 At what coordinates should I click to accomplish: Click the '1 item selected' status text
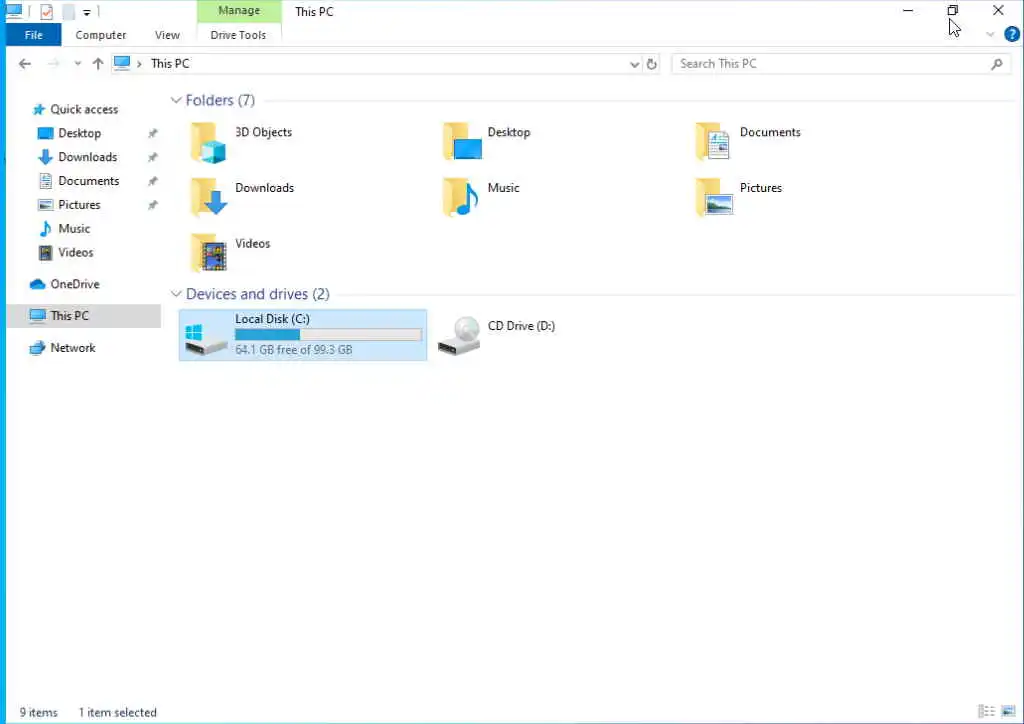pos(118,712)
